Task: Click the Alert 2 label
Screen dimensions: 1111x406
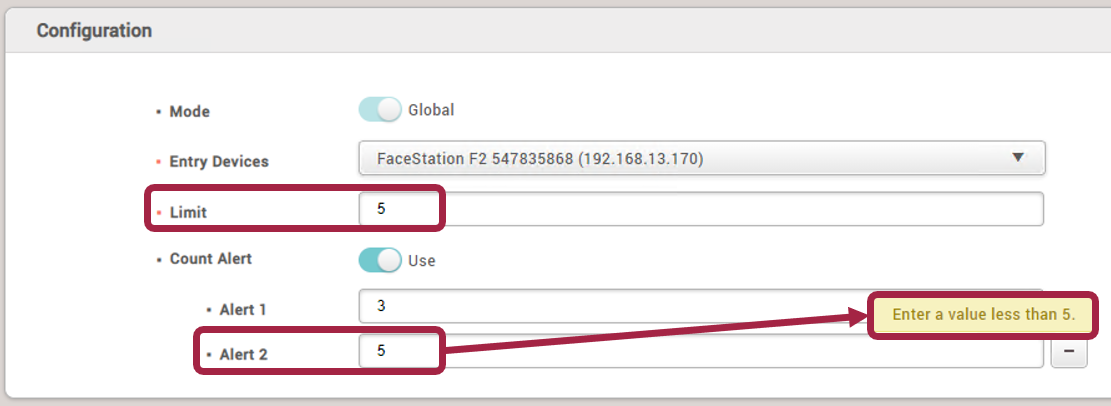Action: (243, 354)
